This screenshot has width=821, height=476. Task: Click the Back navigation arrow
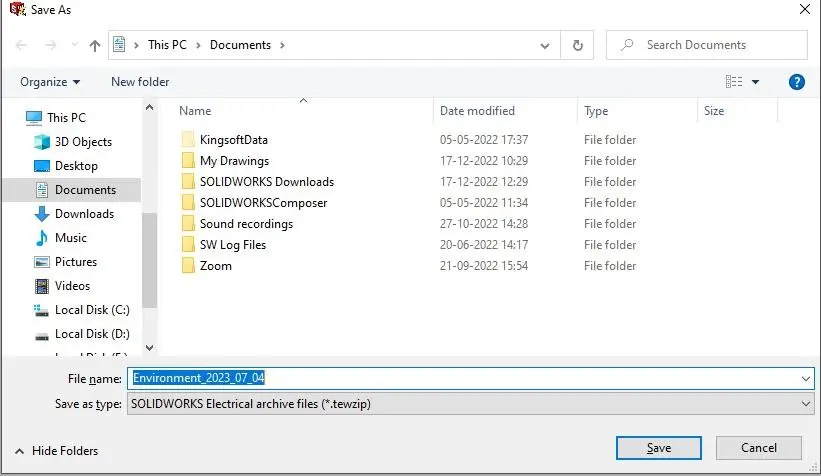pos(21,46)
